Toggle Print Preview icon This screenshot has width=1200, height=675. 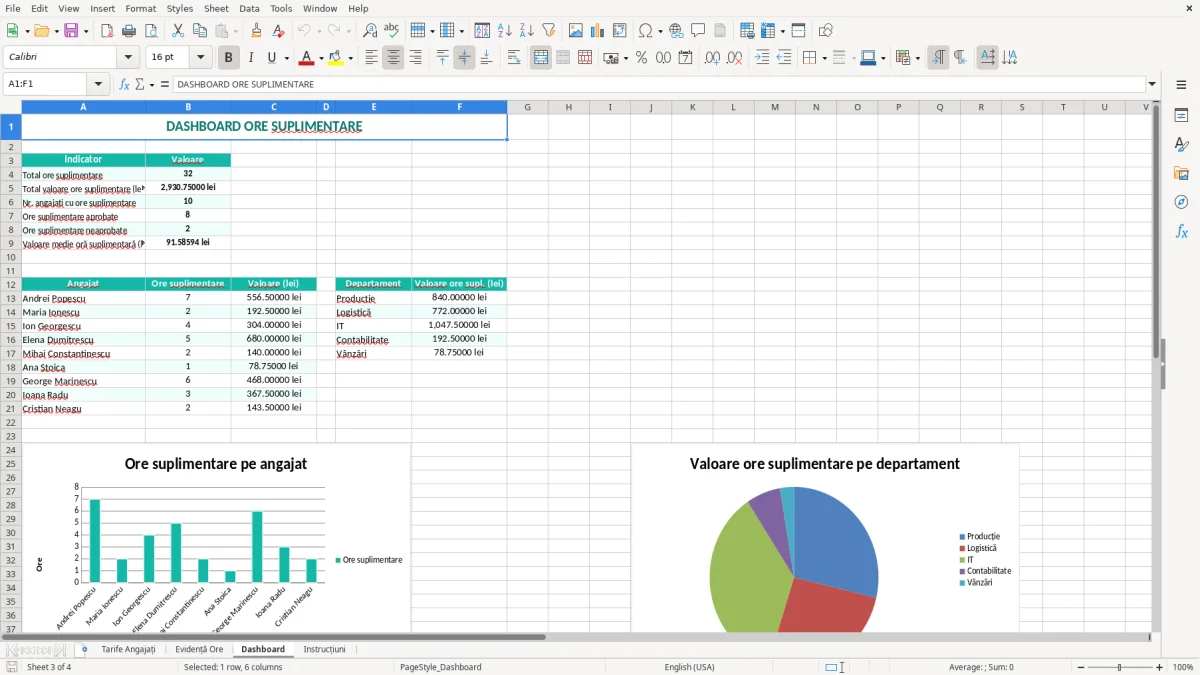[150, 31]
